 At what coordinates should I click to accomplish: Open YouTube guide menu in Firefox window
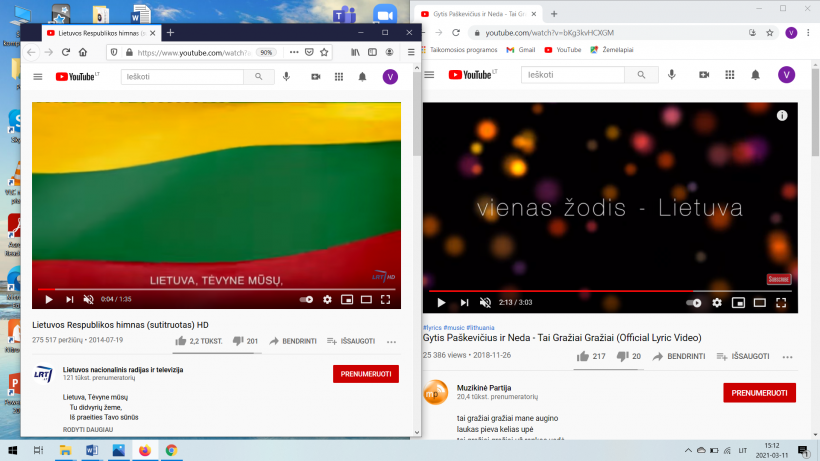click(38, 77)
